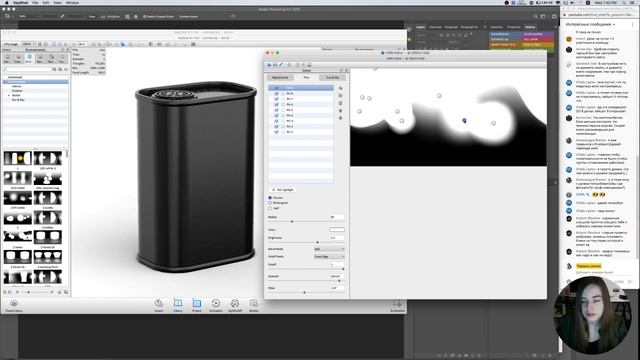Toggle checkbox of the last pin row
640x360 pixels.
pyautogui.click(x=276, y=132)
